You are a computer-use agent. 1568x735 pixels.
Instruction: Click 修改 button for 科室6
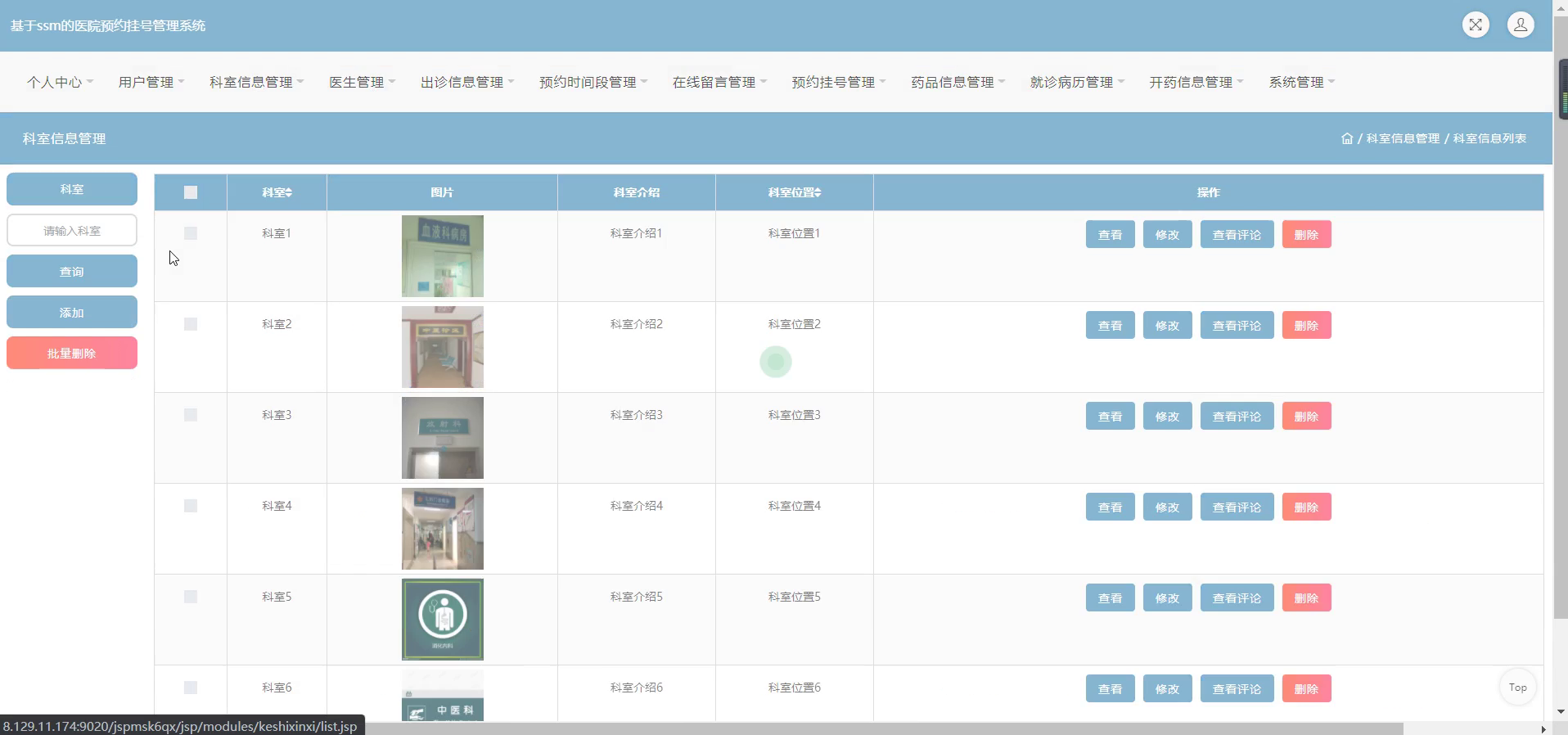point(1167,688)
